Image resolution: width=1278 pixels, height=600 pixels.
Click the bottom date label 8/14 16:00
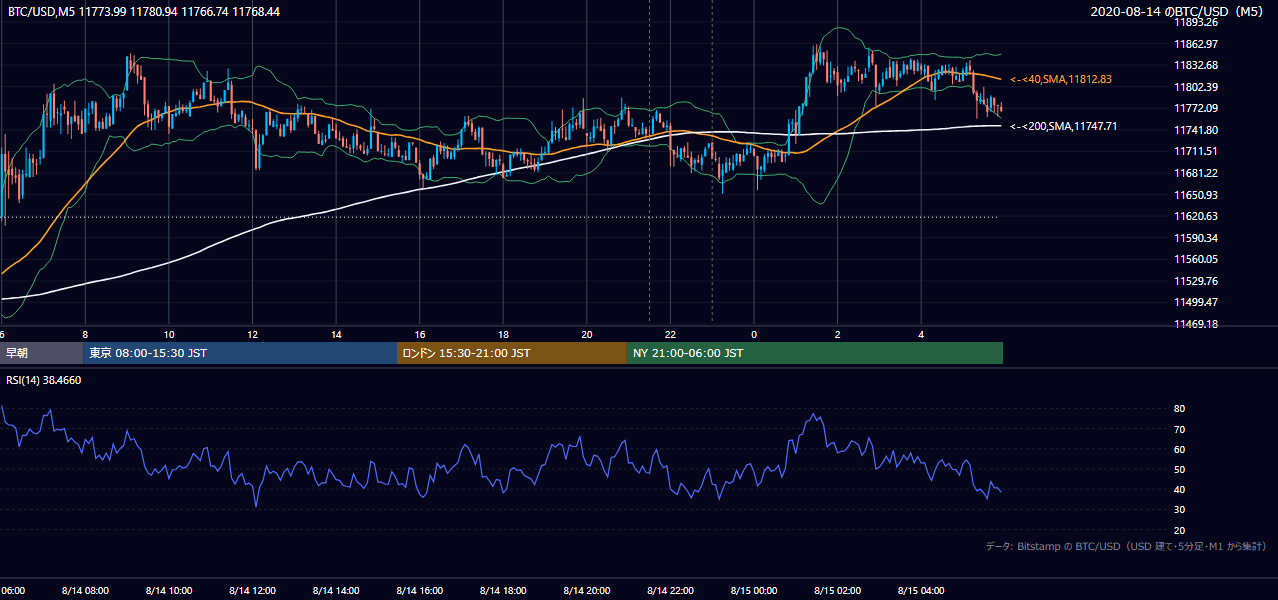420,590
